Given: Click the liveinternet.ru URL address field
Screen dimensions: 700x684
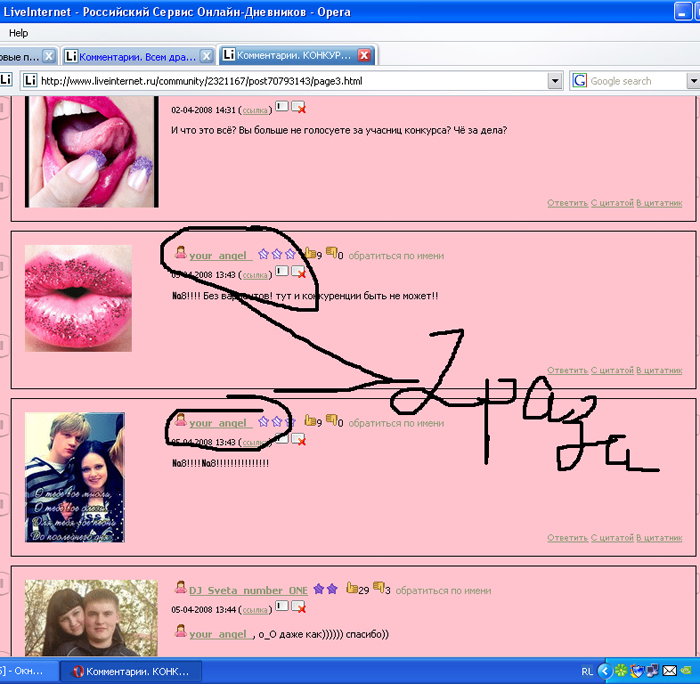Looking at the screenshot, I should click(292, 81).
